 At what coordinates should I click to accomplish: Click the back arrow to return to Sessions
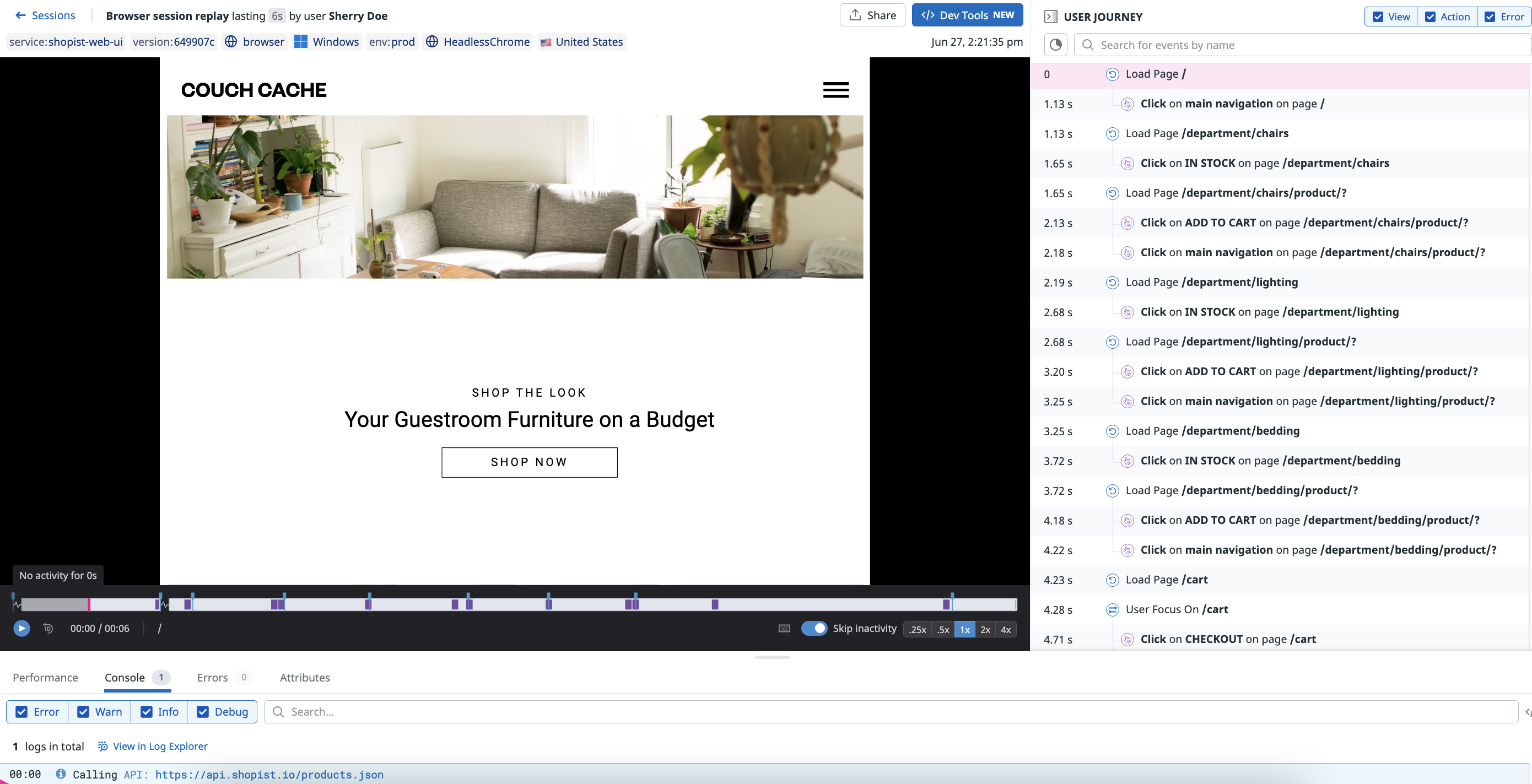21,15
